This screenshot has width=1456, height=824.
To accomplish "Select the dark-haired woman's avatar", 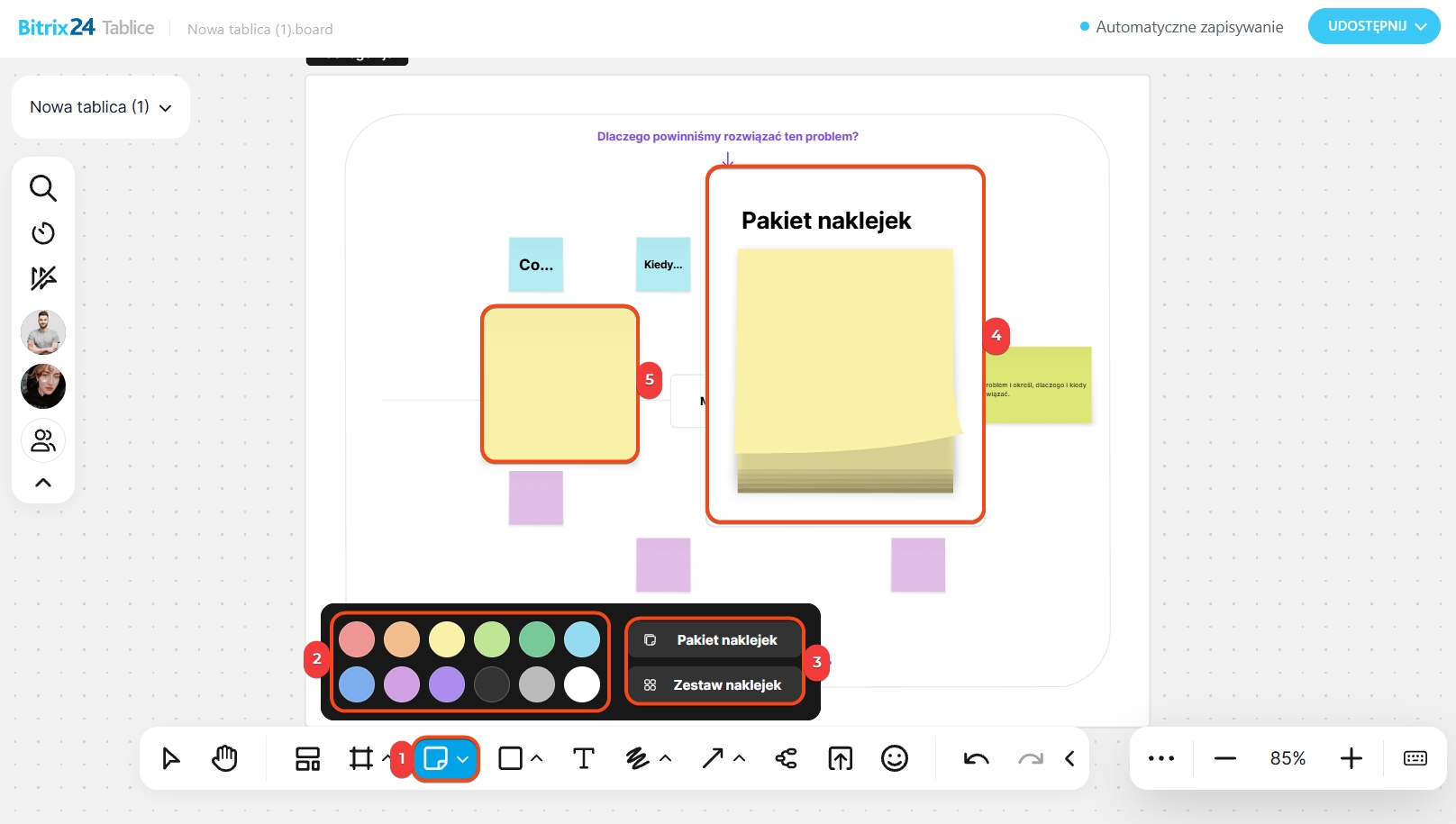I will (x=43, y=386).
